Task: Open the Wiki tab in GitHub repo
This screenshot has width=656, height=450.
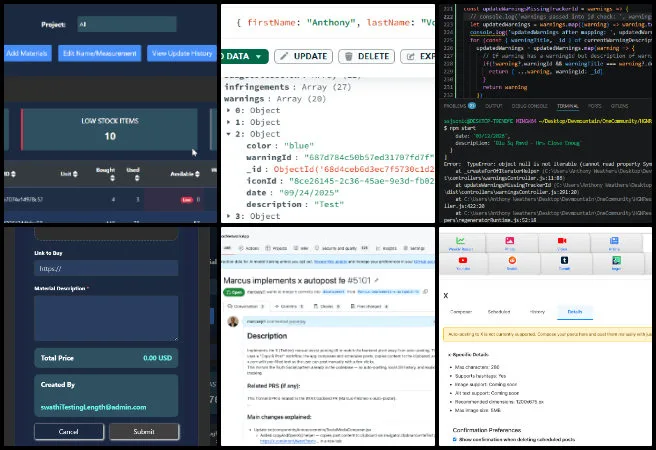Action: [x=301, y=248]
